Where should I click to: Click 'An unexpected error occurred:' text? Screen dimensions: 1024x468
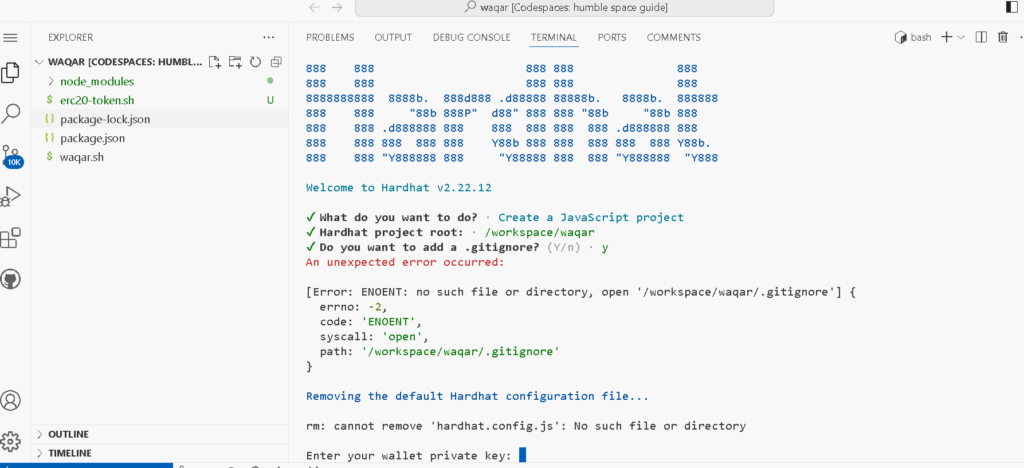[x=406, y=262]
